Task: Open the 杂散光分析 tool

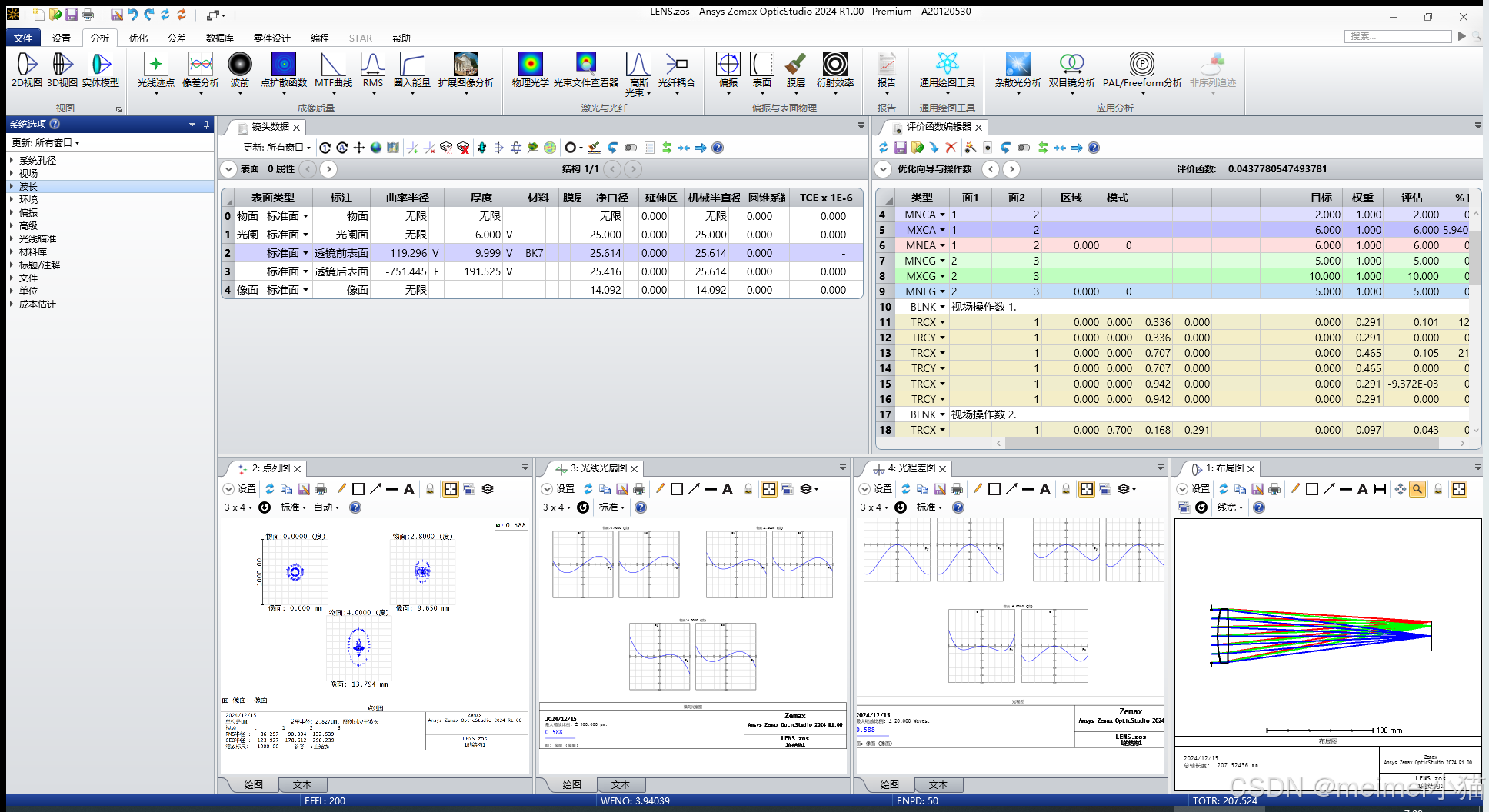Action: [1018, 73]
